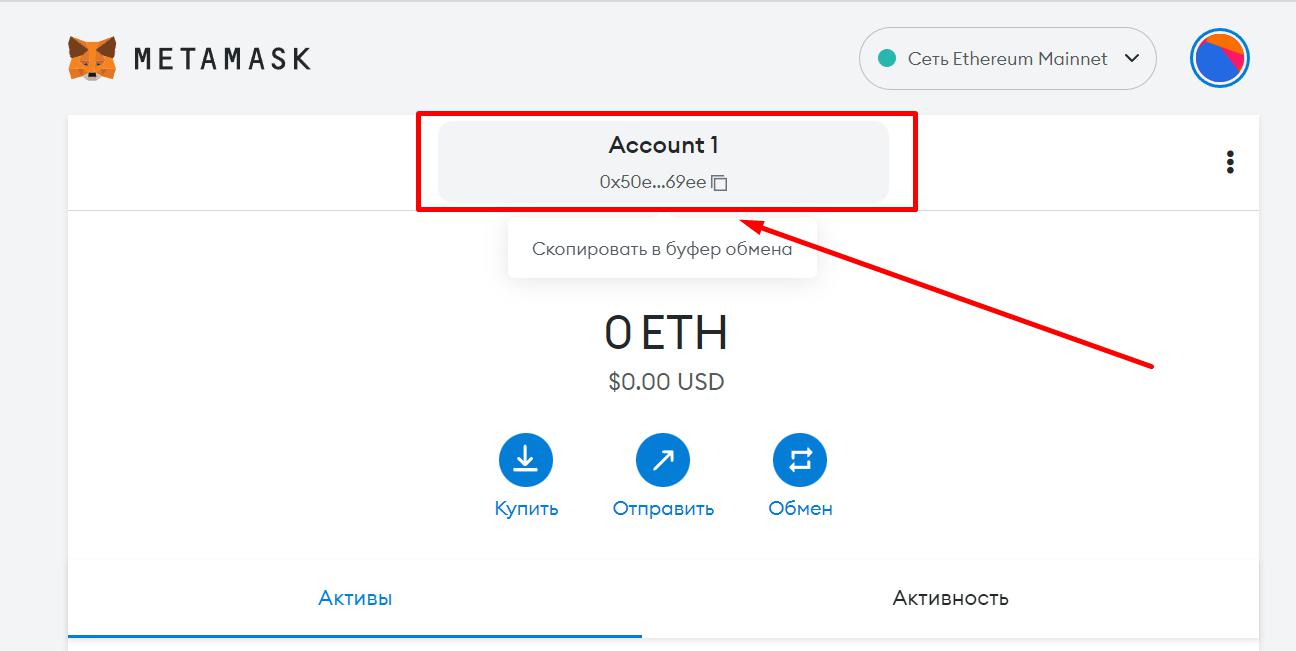Switch to the Активы tab
Image resolution: width=1296 pixels, height=651 pixels.
click(355, 598)
